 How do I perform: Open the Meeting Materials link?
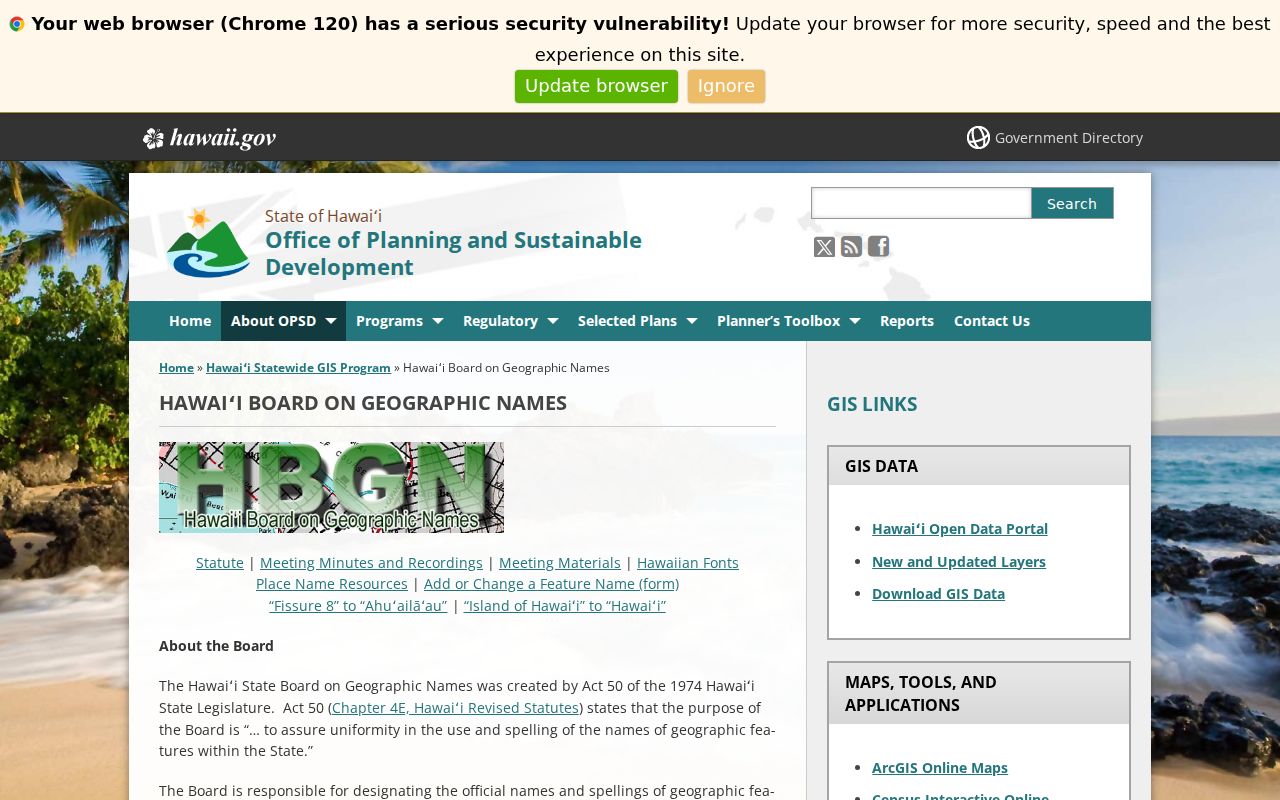tap(560, 563)
